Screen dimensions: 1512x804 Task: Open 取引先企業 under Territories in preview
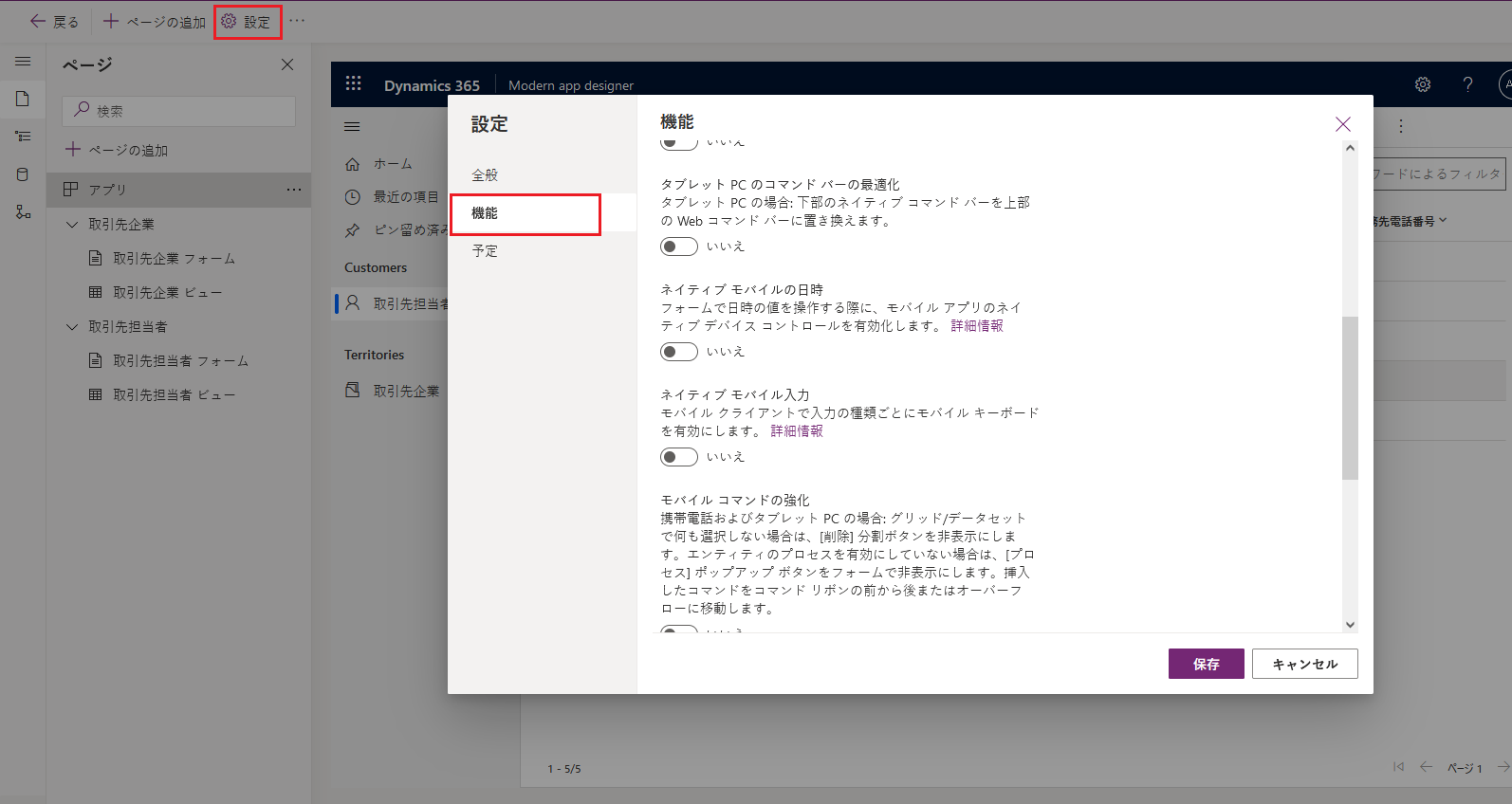coord(392,391)
